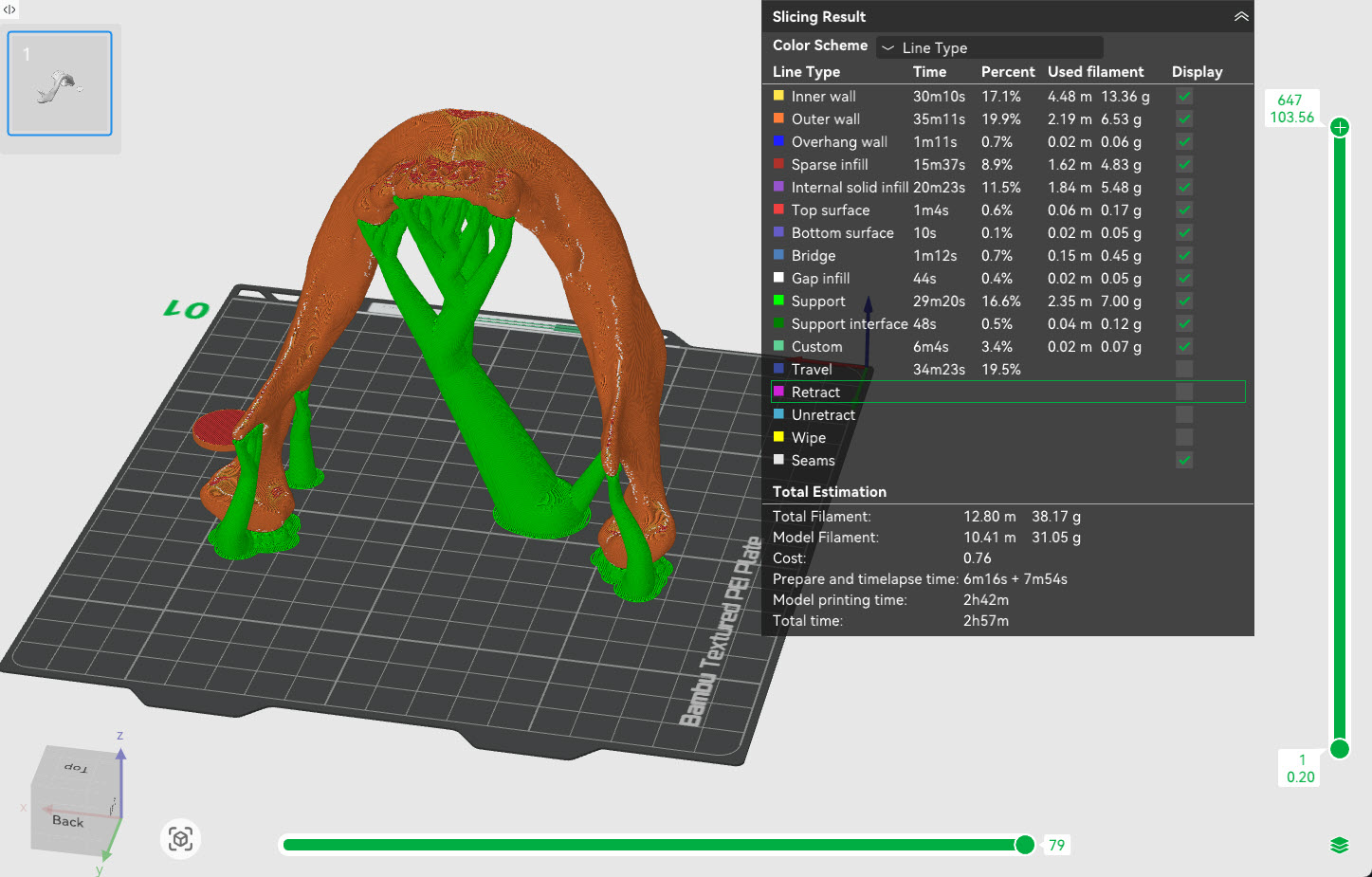Screen dimensions: 1372x877
Task: Open the Color Scheme Line Type dropdown
Action: click(989, 47)
